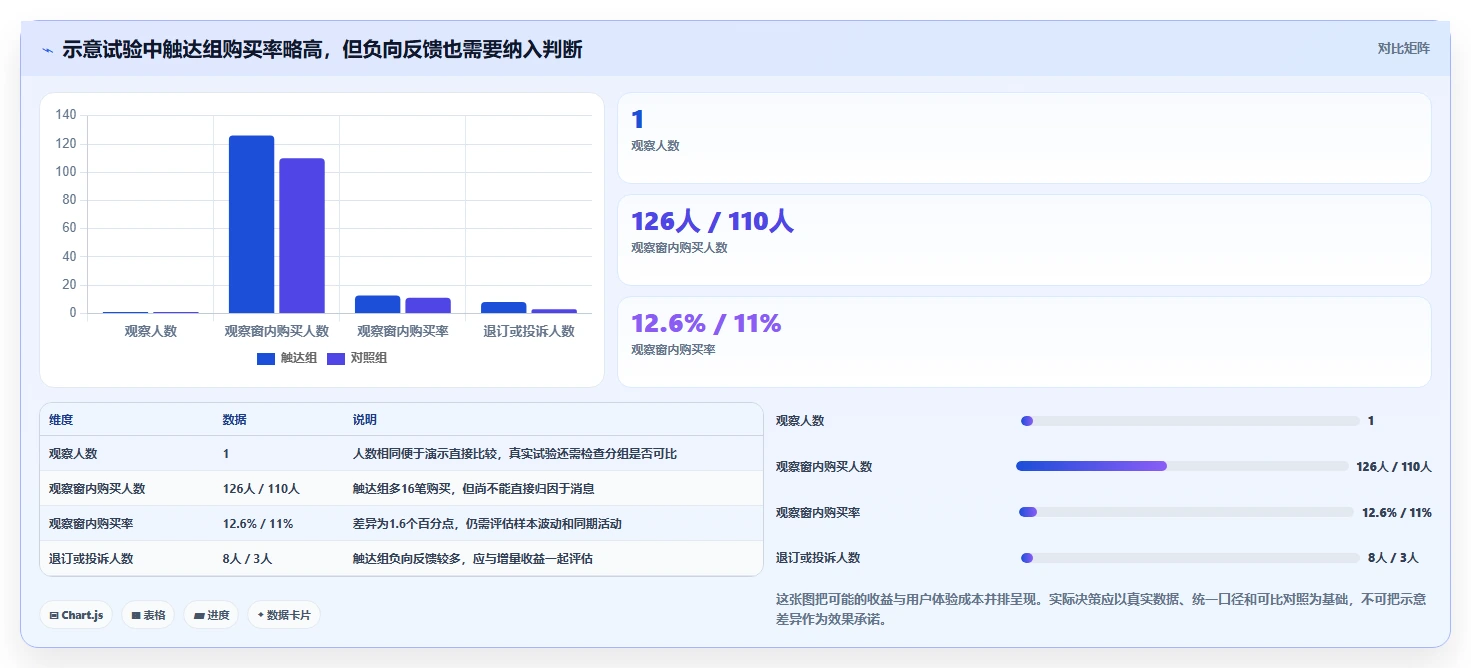Click the 退订或投诉人数 progress bar
The width and height of the screenshot is (1471, 668).
point(1190,558)
